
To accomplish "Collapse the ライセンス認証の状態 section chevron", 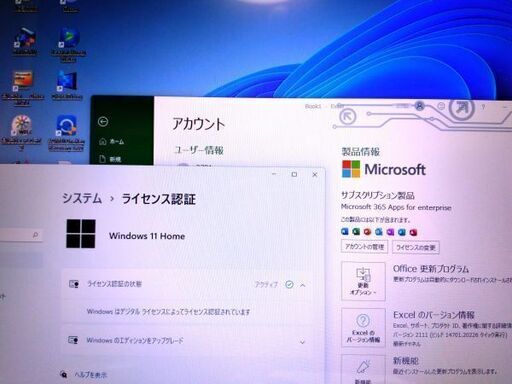I will click(x=303, y=285).
